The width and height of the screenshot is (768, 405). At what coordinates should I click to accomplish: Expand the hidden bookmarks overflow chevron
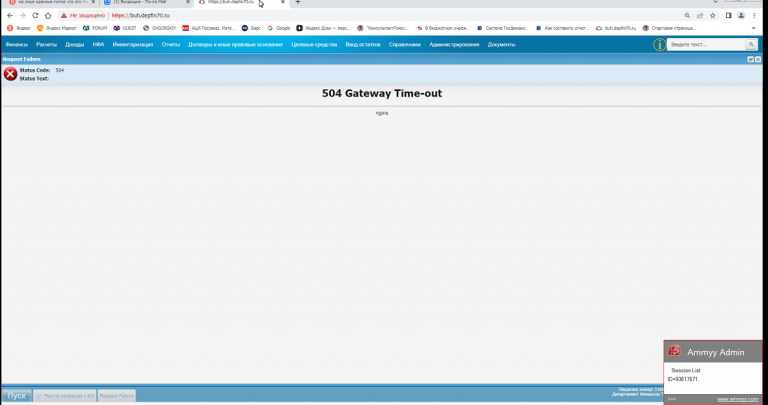pos(753,28)
